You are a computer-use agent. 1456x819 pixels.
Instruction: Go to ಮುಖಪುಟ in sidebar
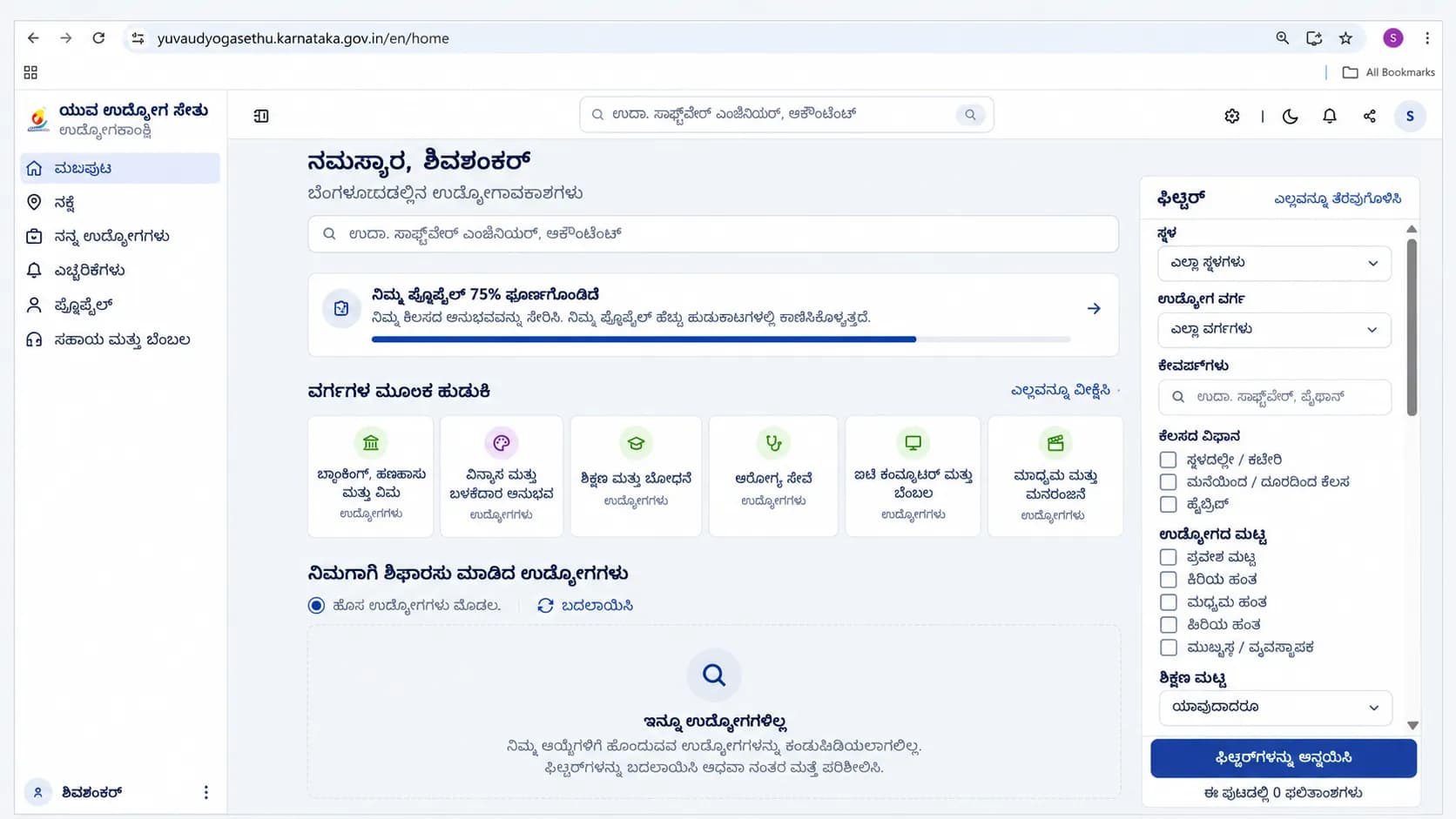(x=120, y=168)
